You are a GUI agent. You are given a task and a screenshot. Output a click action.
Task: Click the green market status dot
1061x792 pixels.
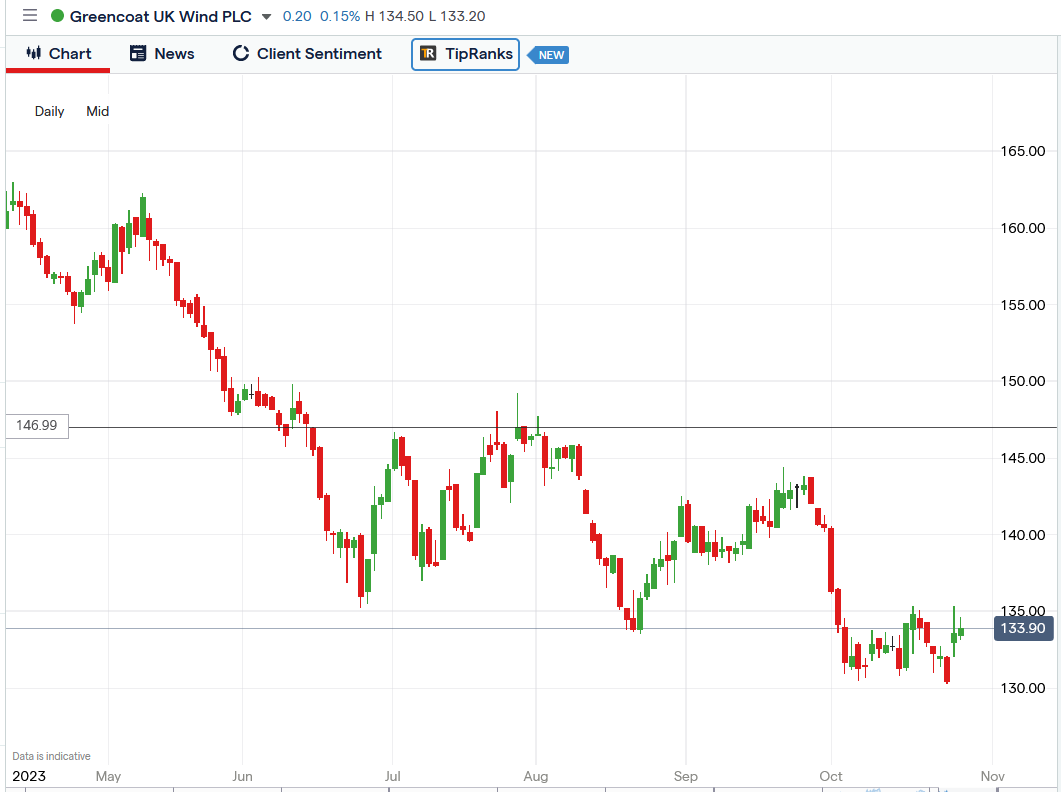coord(58,16)
